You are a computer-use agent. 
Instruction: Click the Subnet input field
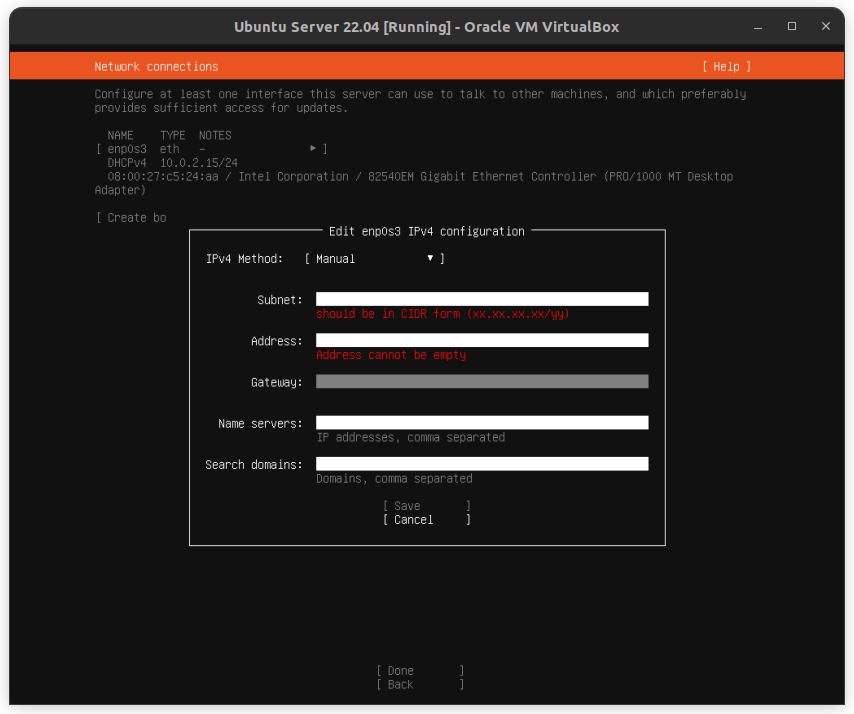pyautogui.click(x=482, y=299)
